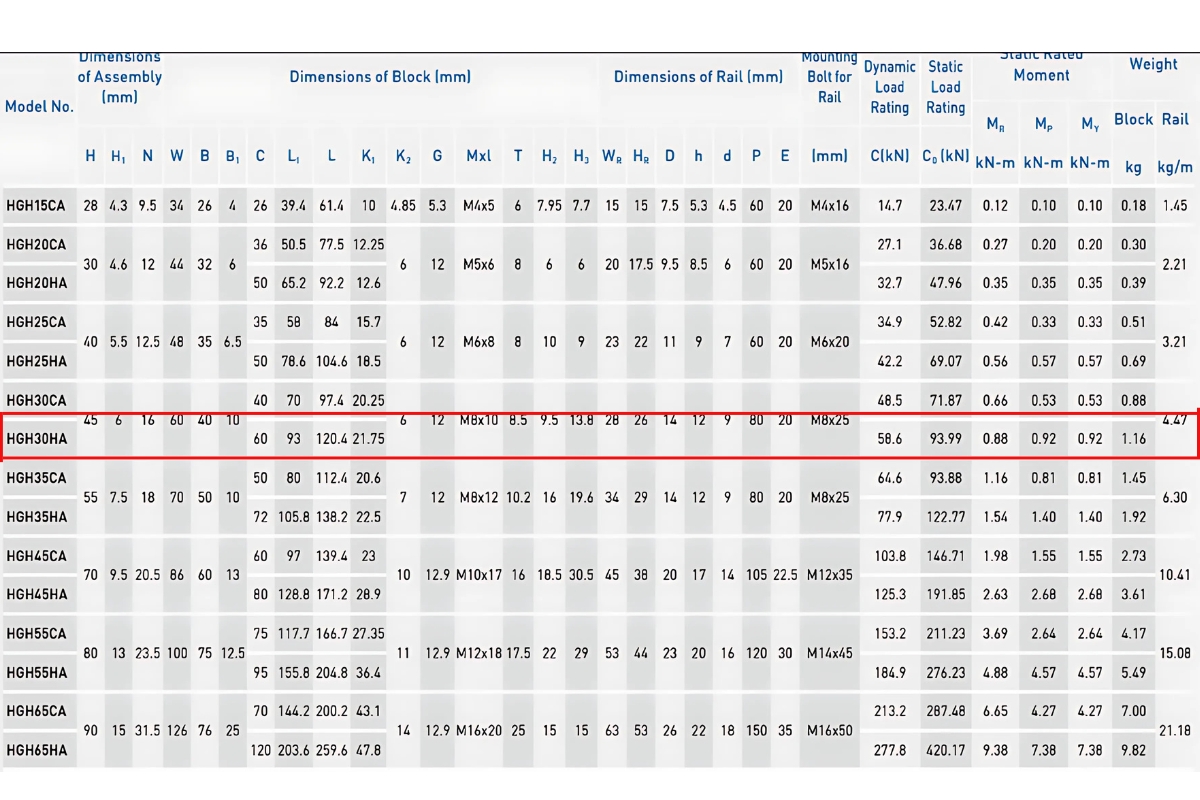The image size is (1200, 800).
Task: Click the "Dimensions of Rail (mm)" header
Action: point(698,77)
